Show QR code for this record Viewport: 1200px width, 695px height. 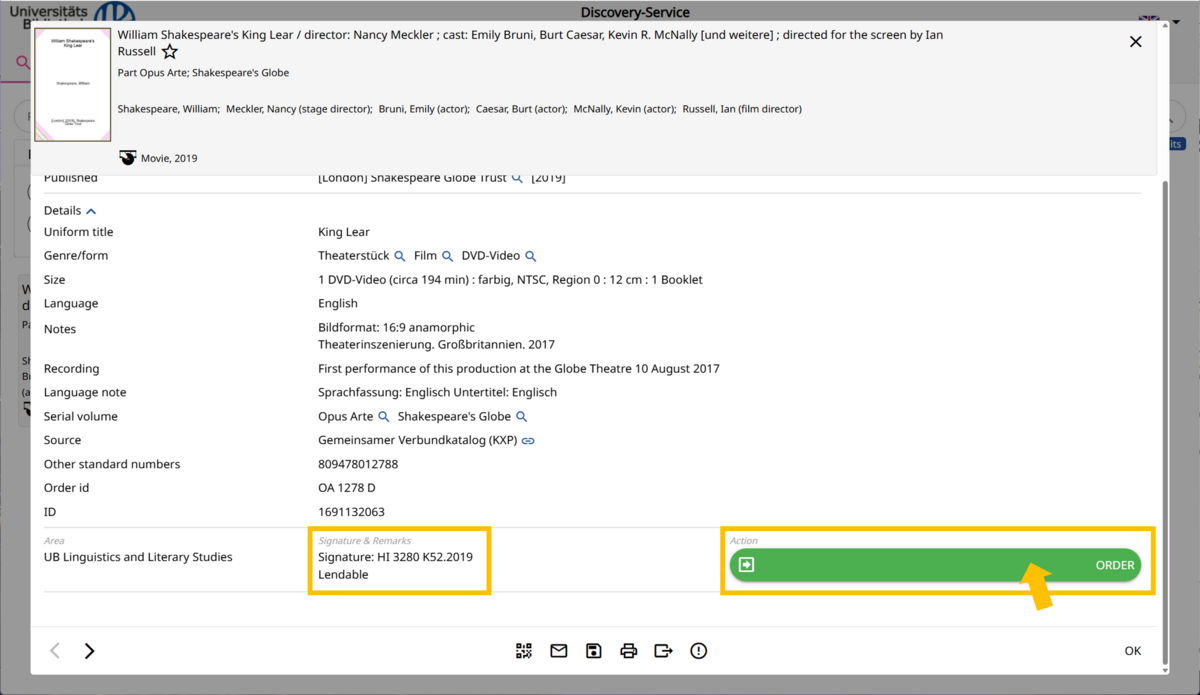(524, 651)
